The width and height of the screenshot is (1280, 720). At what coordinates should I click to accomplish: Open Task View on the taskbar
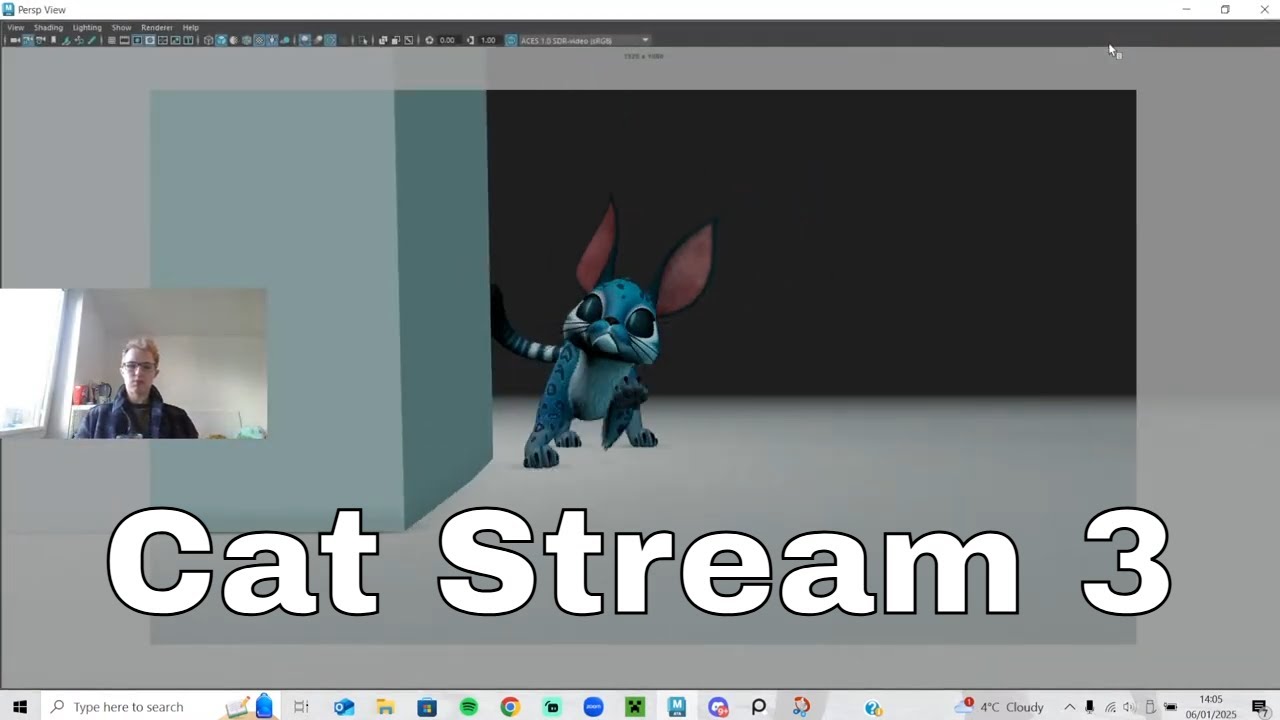301,707
